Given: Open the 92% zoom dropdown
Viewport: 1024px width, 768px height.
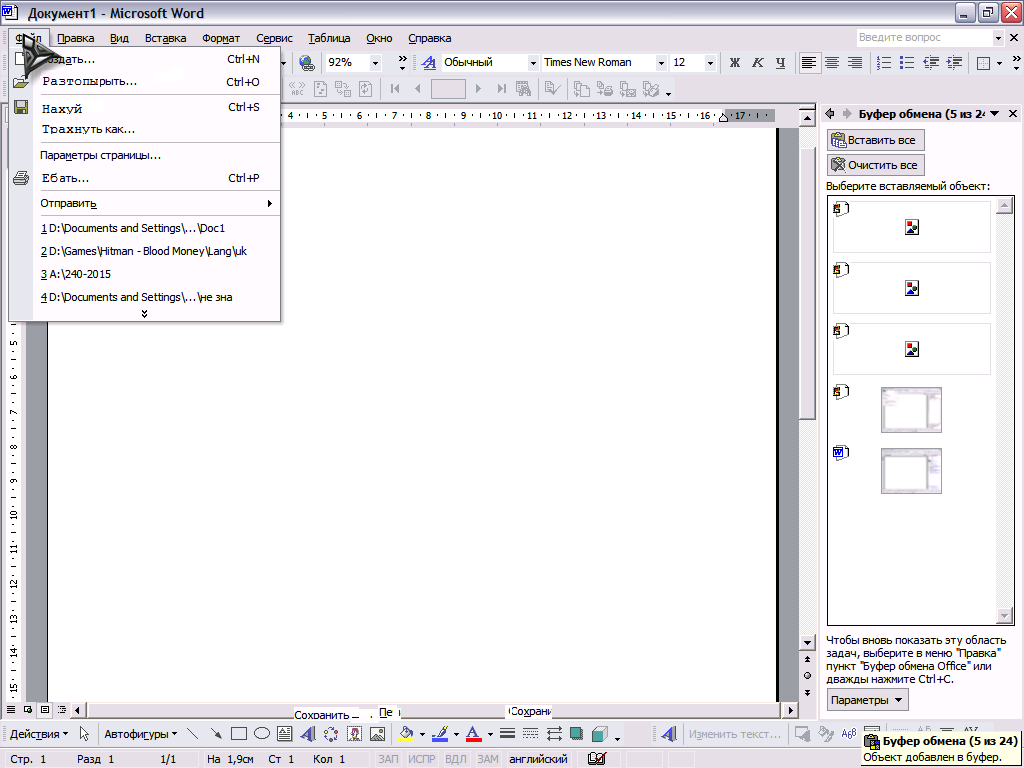Looking at the screenshot, I should pyautogui.click(x=376, y=63).
